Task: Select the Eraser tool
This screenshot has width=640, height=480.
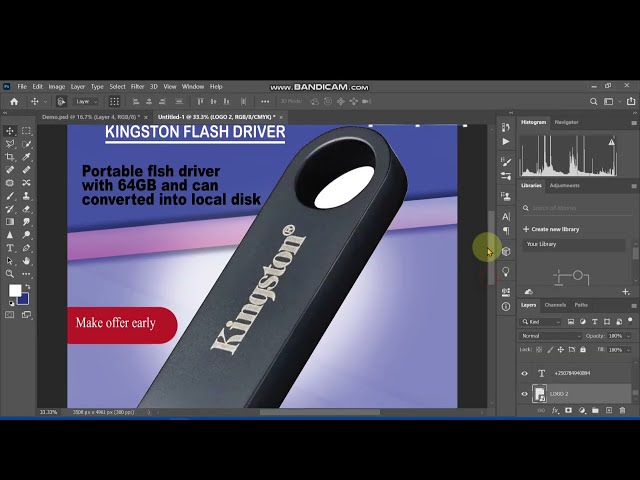Action: [27, 209]
